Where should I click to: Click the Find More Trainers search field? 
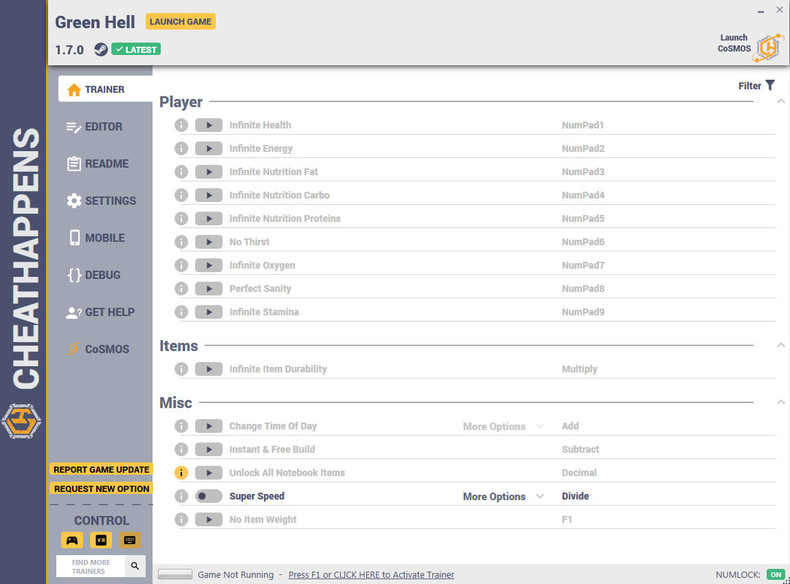coord(91,566)
